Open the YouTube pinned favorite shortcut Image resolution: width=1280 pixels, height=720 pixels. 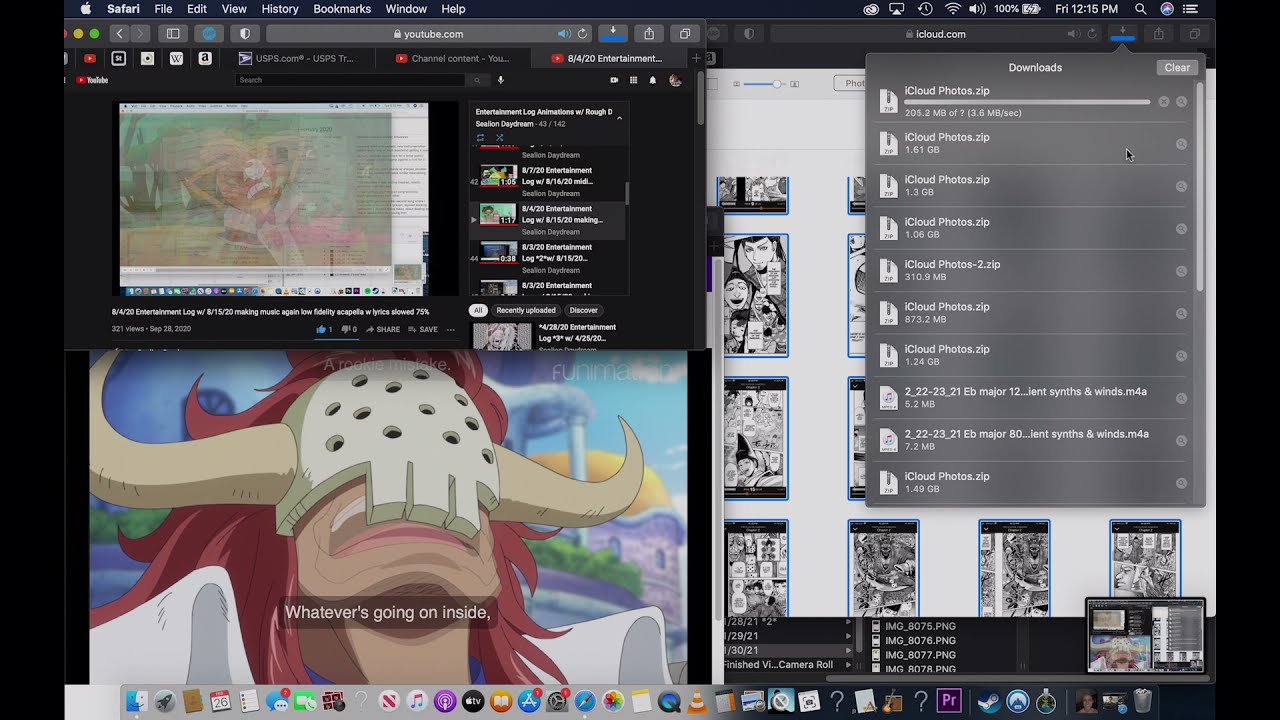coord(90,58)
